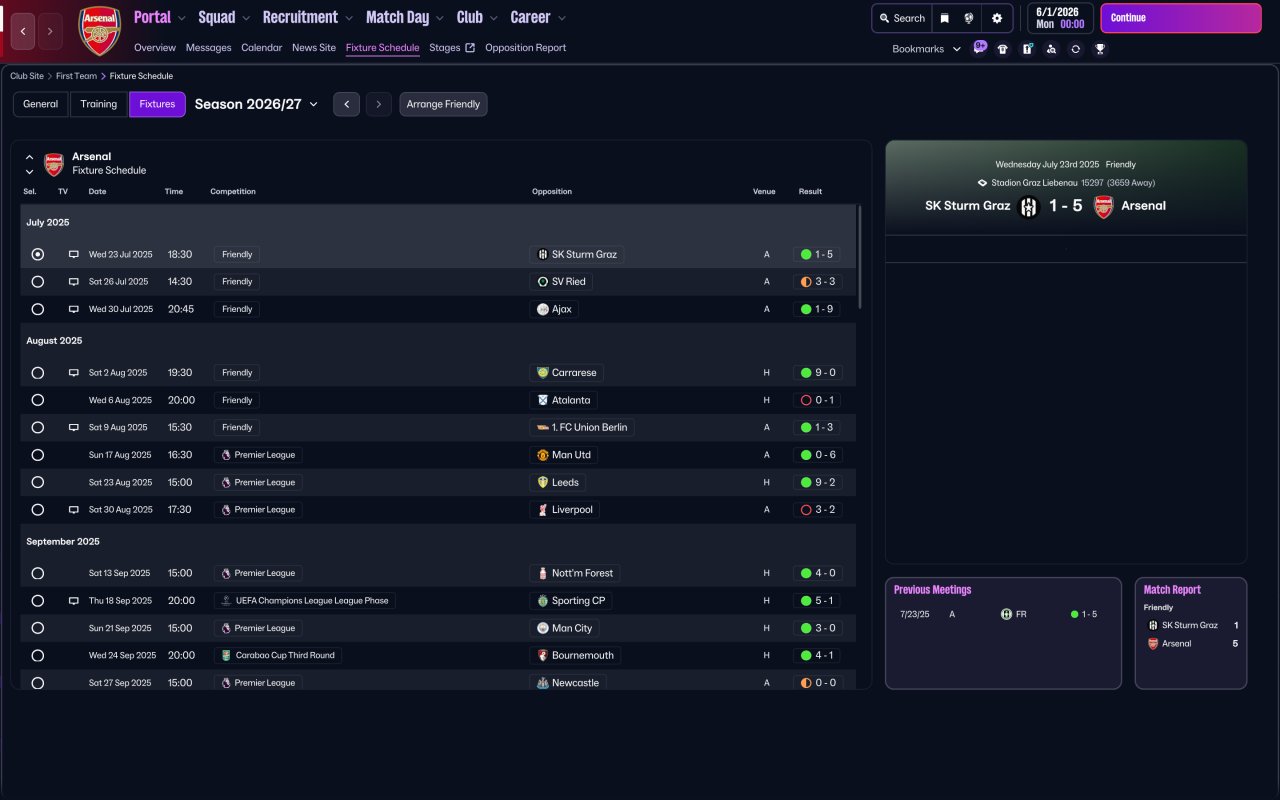The height and width of the screenshot is (800, 1280).
Task: Click the tactics board shortcut icon
Action: 1027,49
